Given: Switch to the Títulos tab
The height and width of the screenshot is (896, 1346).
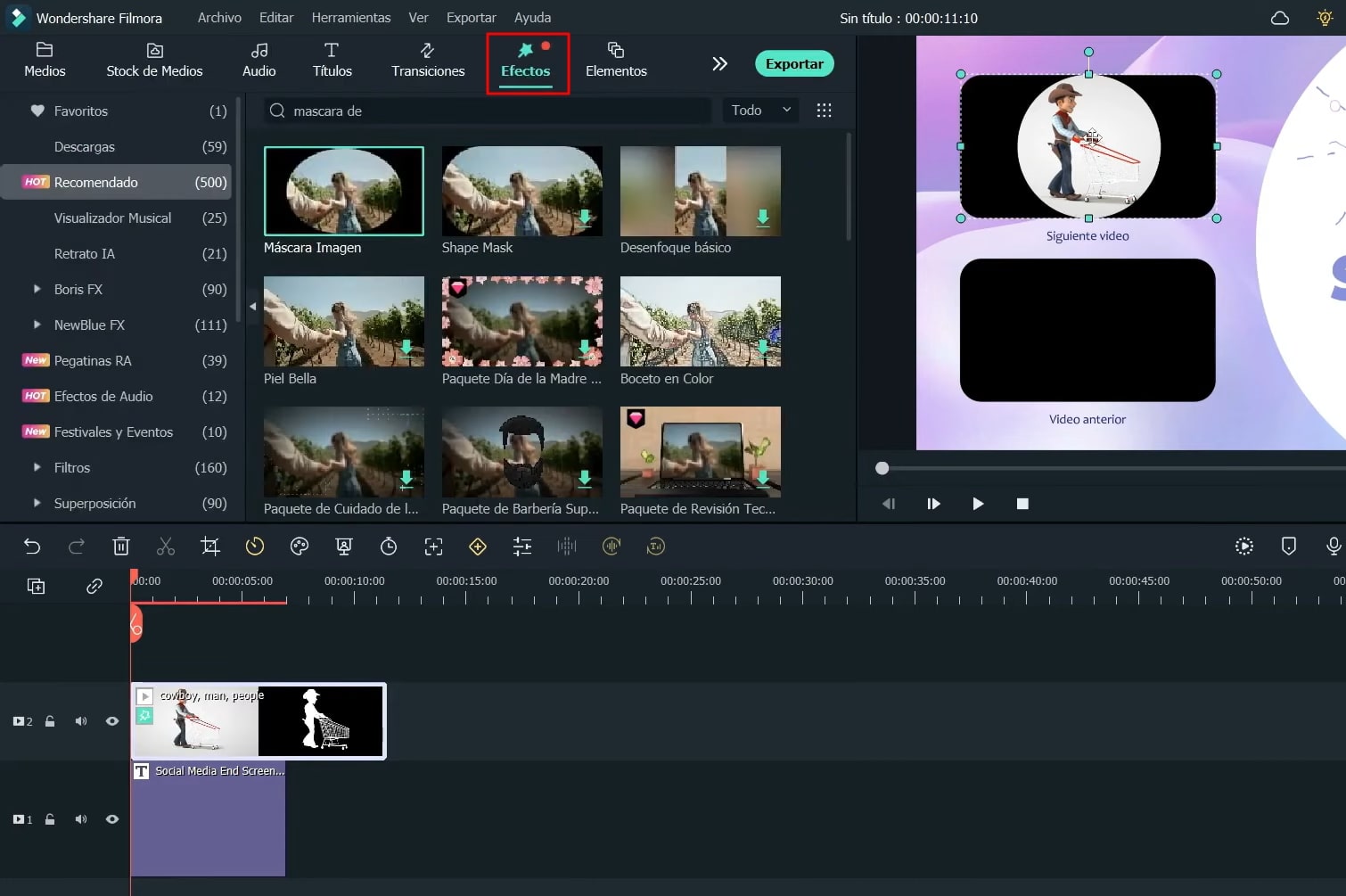Looking at the screenshot, I should 332,60.
